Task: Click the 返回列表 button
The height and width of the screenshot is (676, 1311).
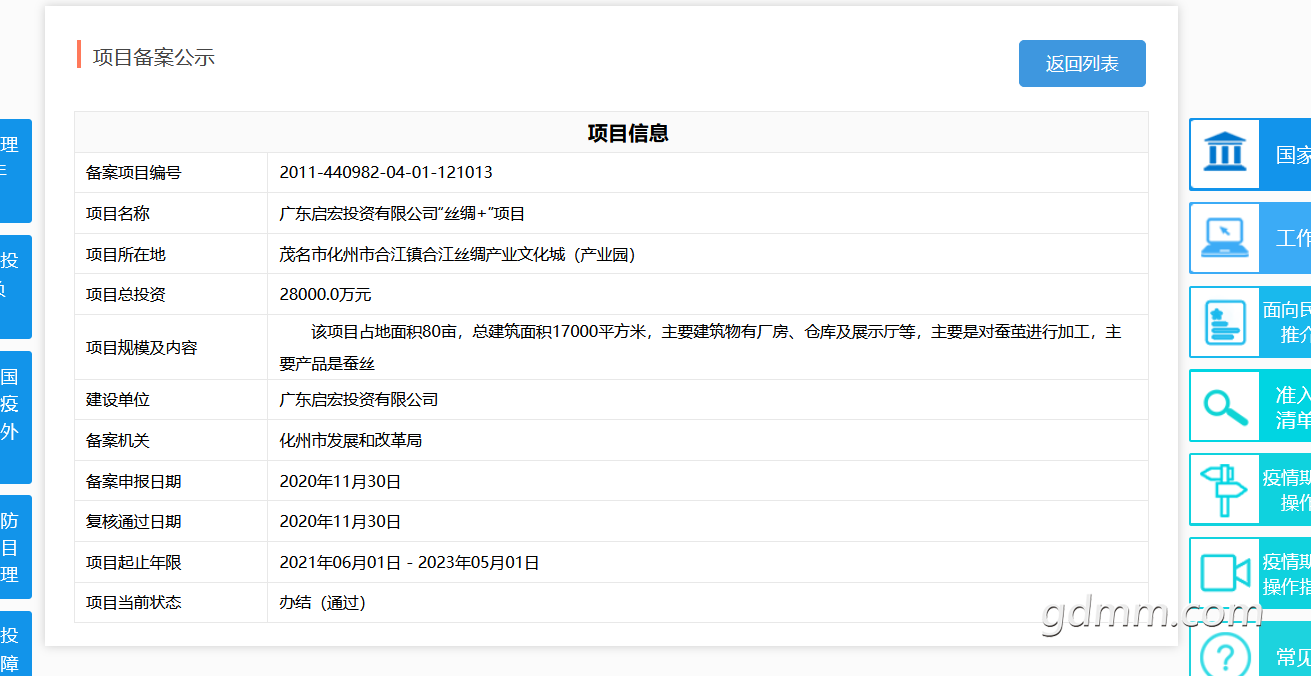Action: (1082, 64)
